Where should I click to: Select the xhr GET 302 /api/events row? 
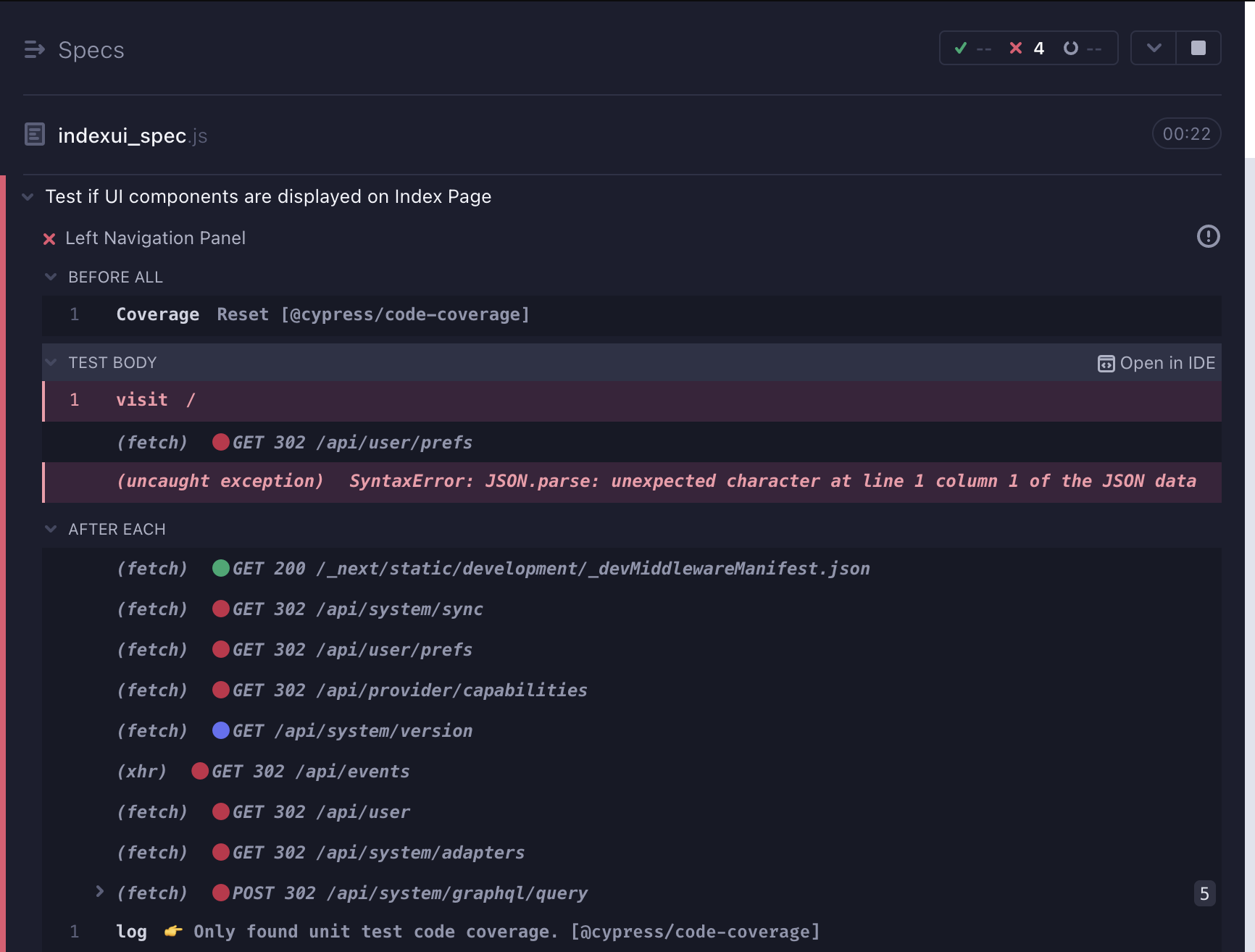pyautogui.click(x=632, y=772)
